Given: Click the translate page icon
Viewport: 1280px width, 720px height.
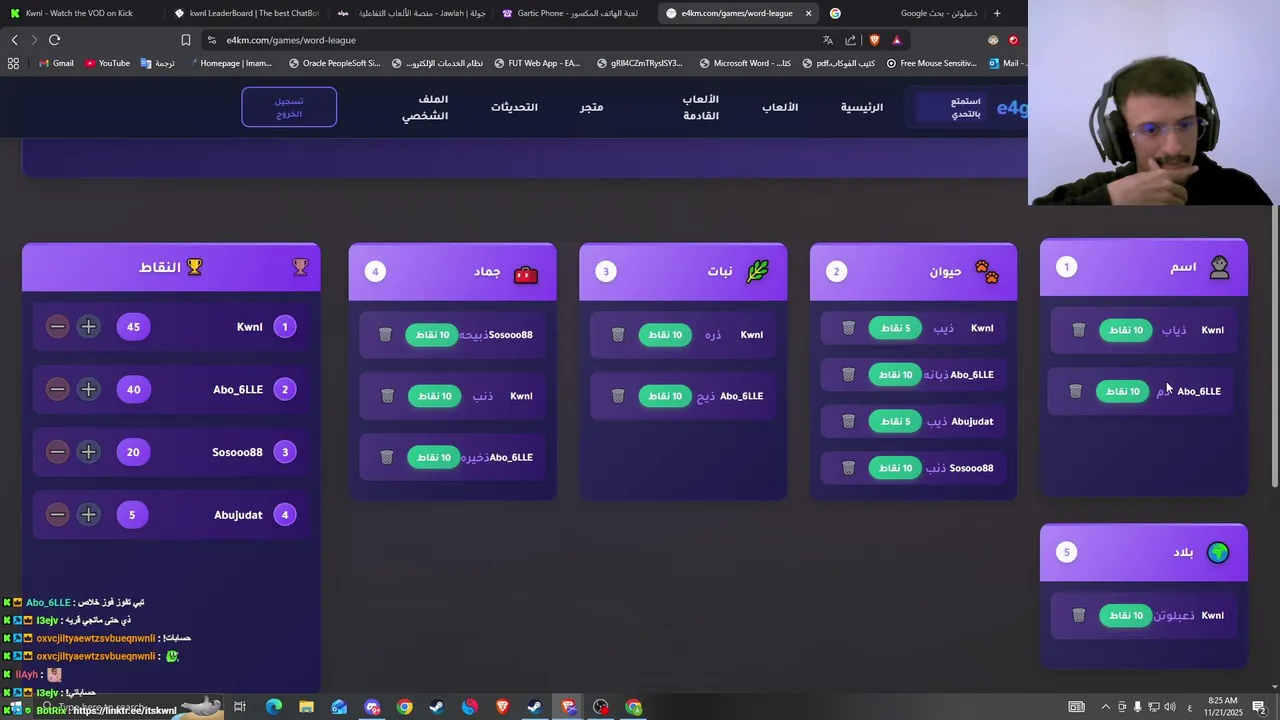Looking at the screenshot, I should click(828, 40).
